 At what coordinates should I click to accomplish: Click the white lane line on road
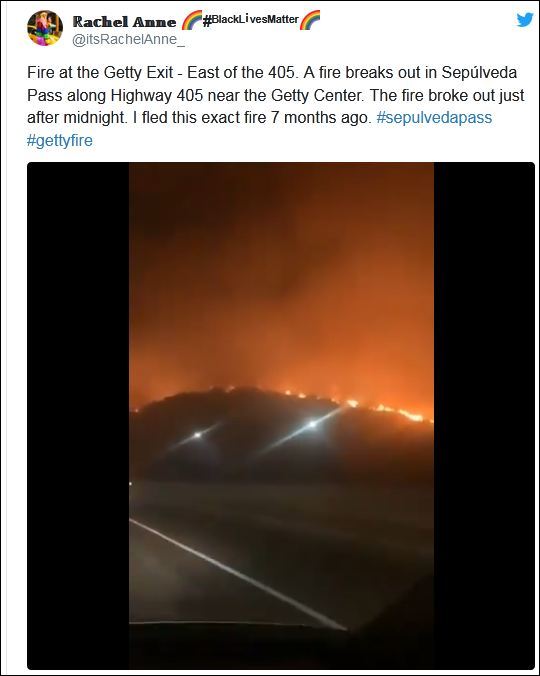pyautogui.click(x=238, y=574)
